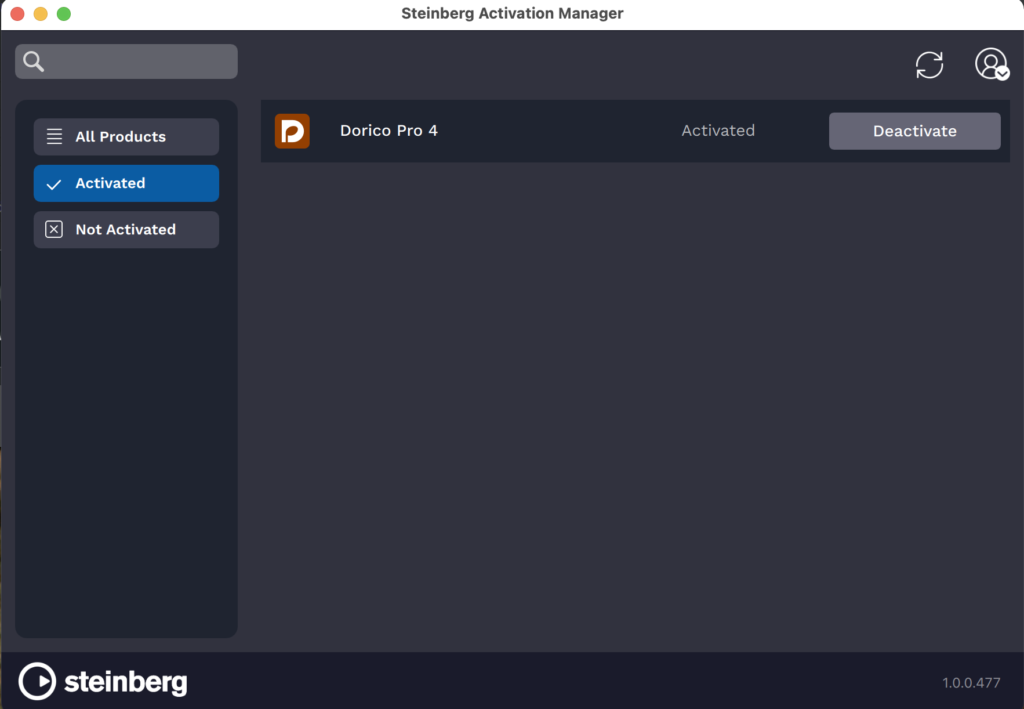
Task: Select the Dorico Pro 4 product name
Action: [x=389, y=131]
